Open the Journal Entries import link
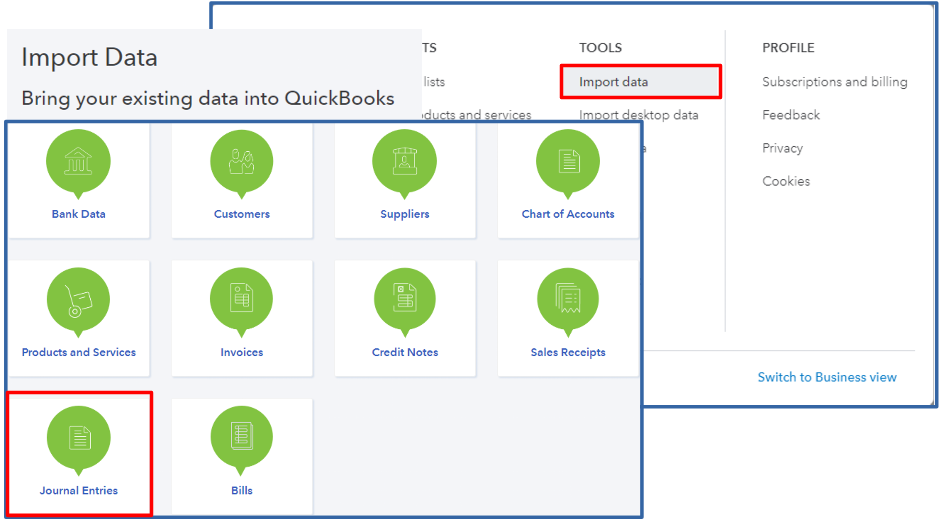Screen dimensions: 943x520 click(79, 491)
